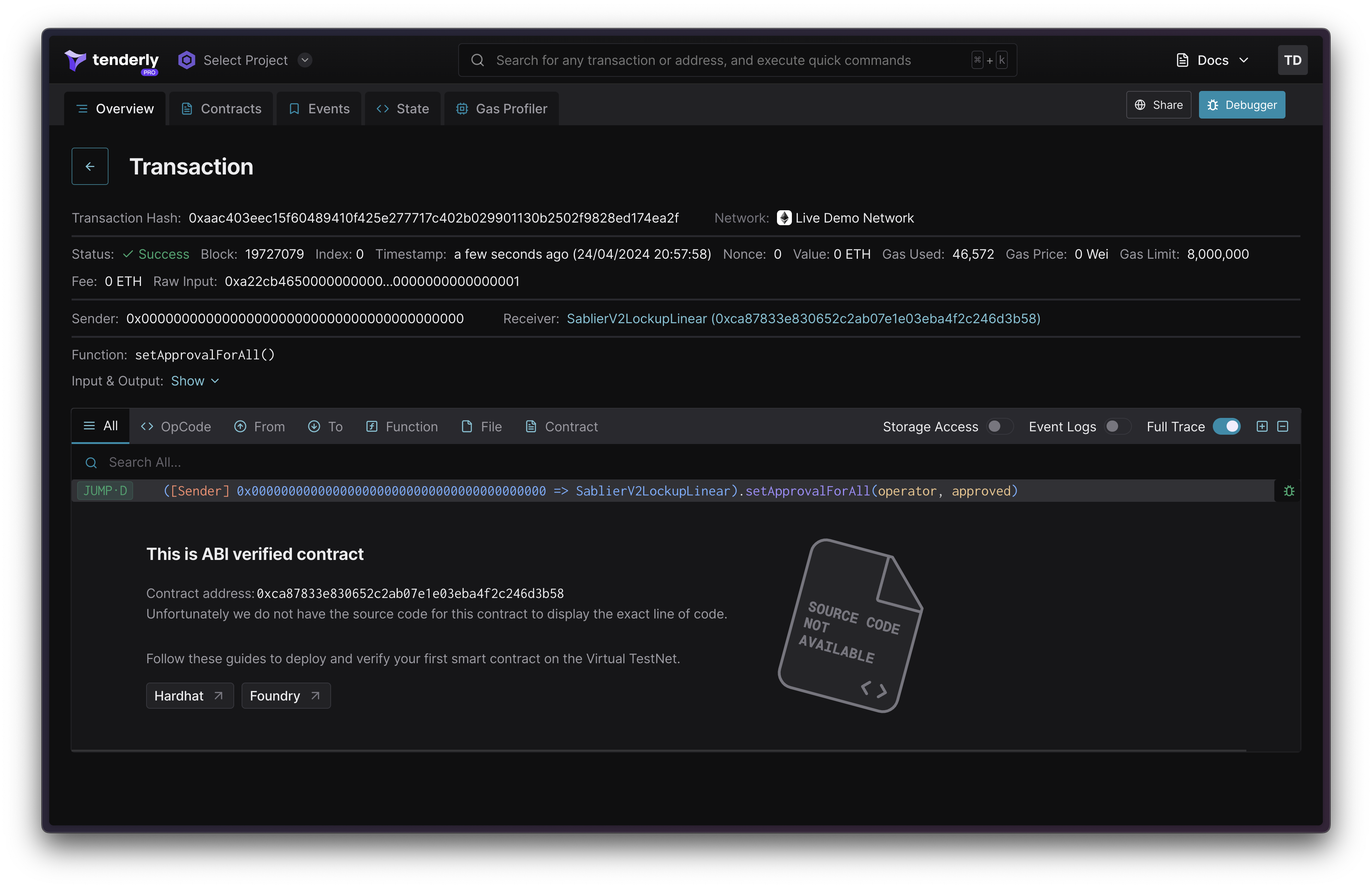
Task: Open the SablierV2LockupLinear receiver link
Action: pyautogui.click(x=803, y=319)
